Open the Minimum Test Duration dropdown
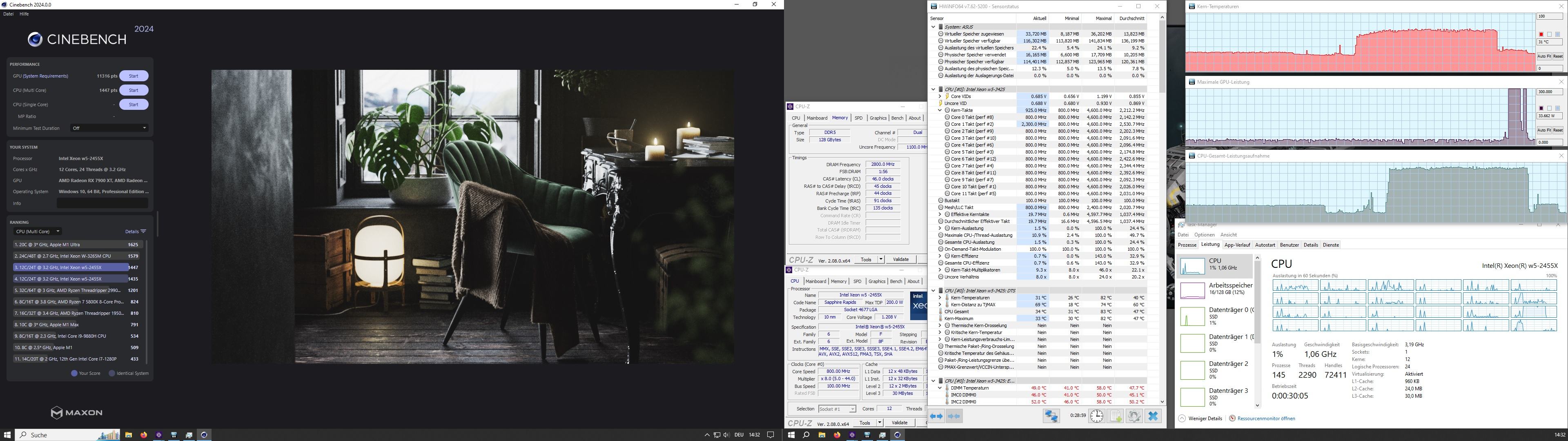 (109, 128)
